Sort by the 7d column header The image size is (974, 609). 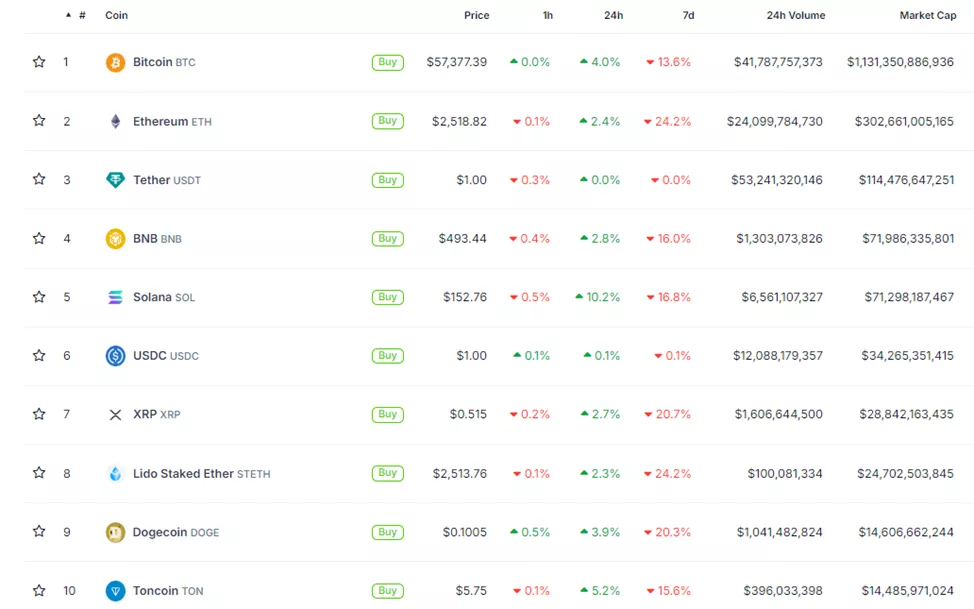click(x=688, y=16)
